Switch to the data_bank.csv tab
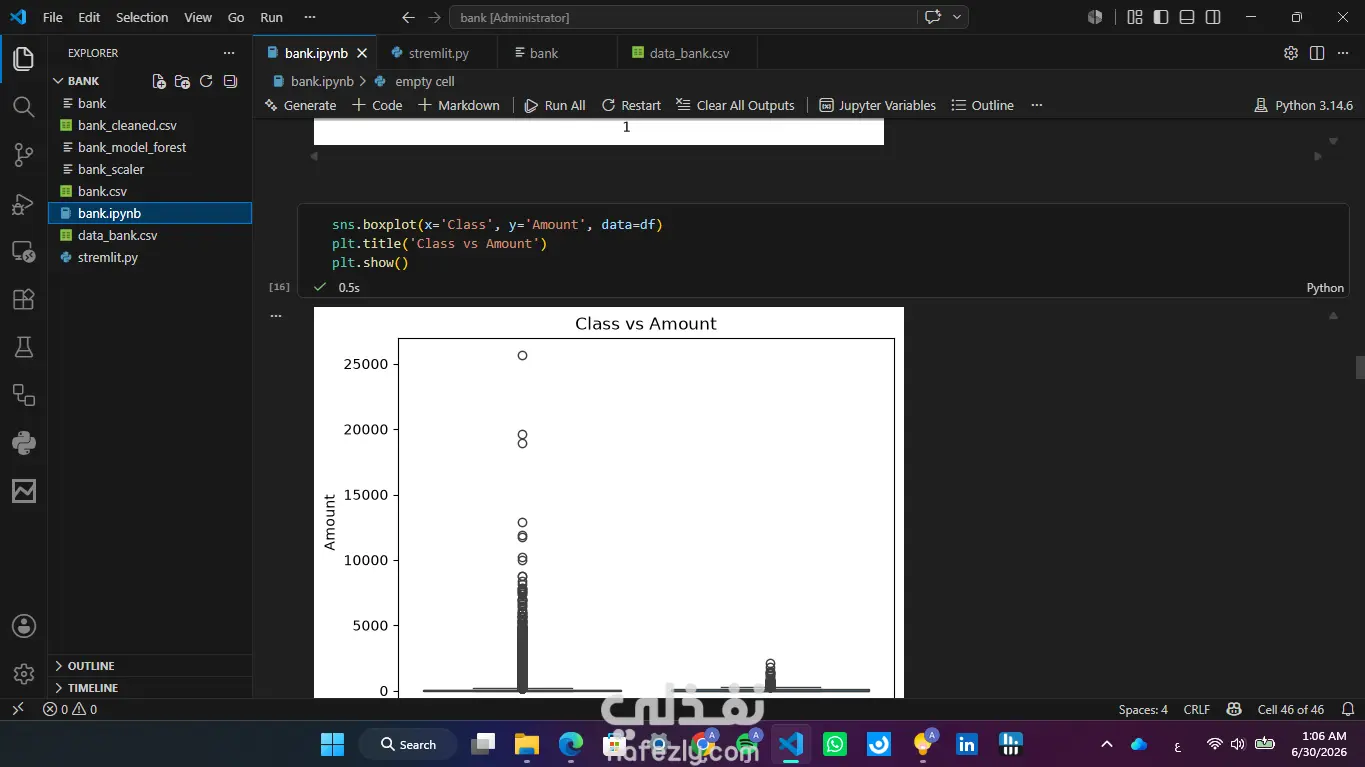1365x767 pixels. coord(689,53)
